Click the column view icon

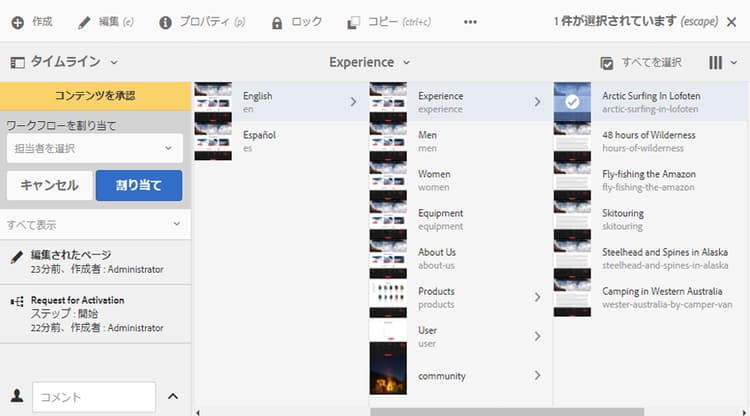[x=715, y=63]
